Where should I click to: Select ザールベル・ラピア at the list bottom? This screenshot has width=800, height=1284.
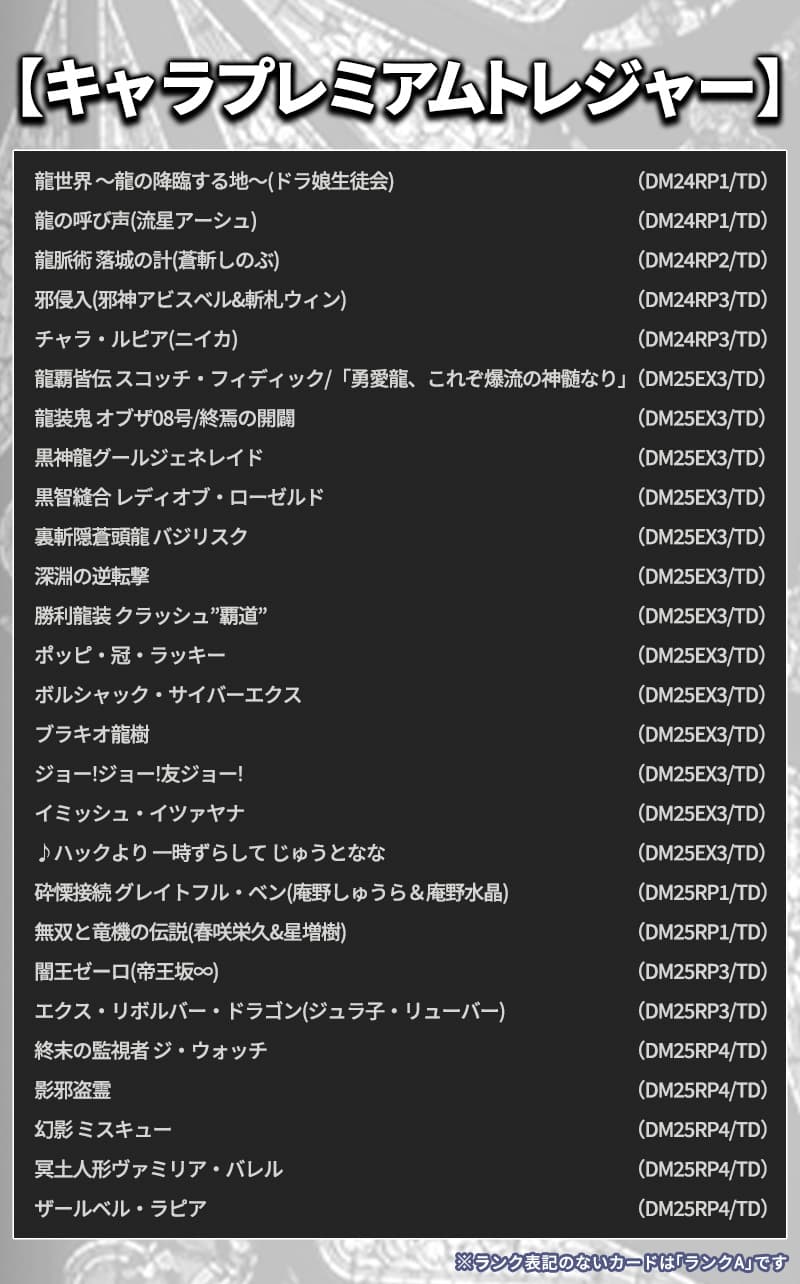click(120, 1208)
